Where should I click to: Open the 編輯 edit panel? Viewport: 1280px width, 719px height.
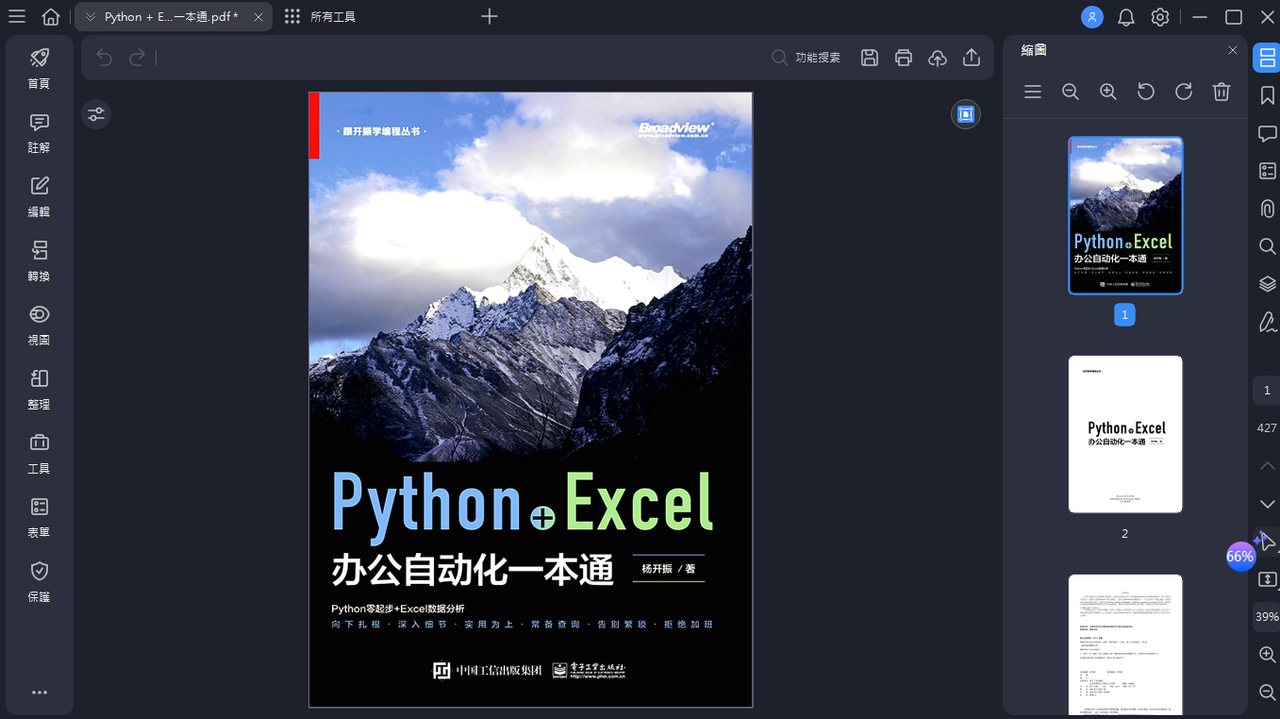39,196
